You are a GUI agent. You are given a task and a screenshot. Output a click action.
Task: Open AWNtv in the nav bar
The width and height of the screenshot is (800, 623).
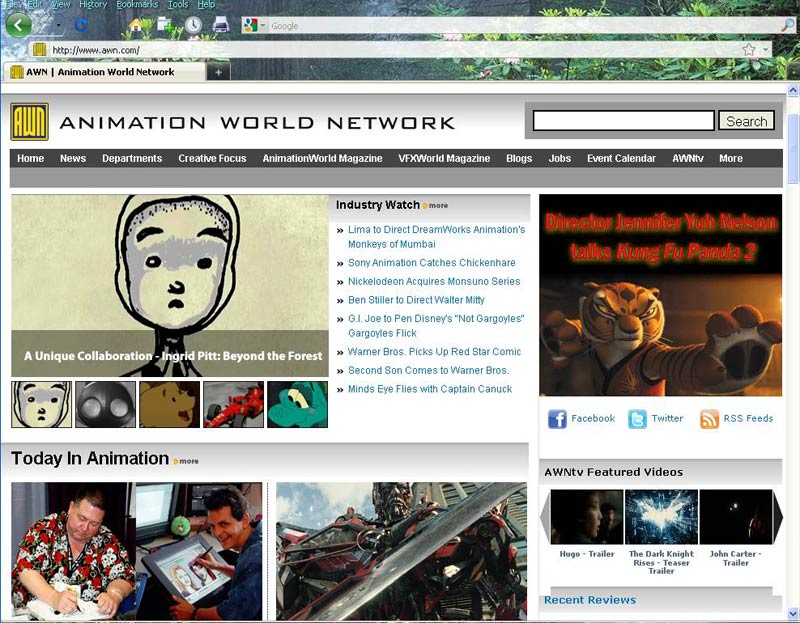click(688, 159)
